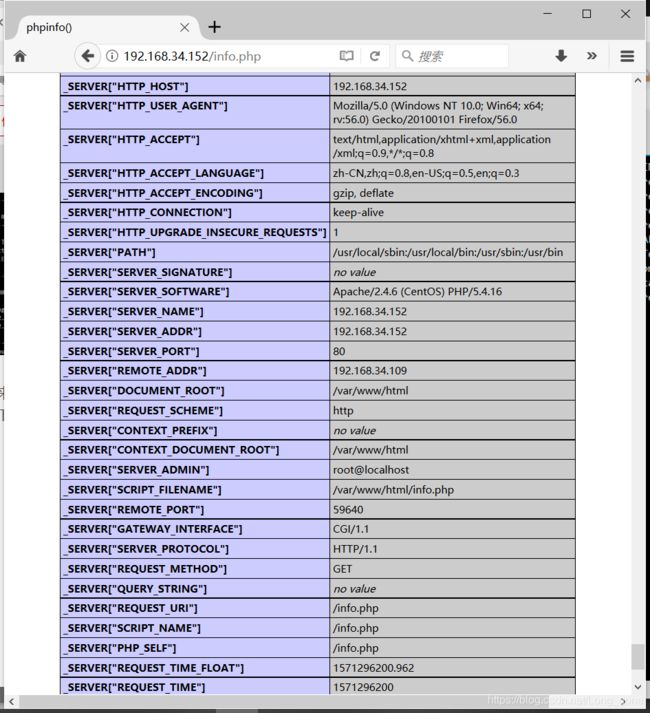Click the vertical scrollbar down arrow
This screenshot has width=650, height=713.
(638, 687)
